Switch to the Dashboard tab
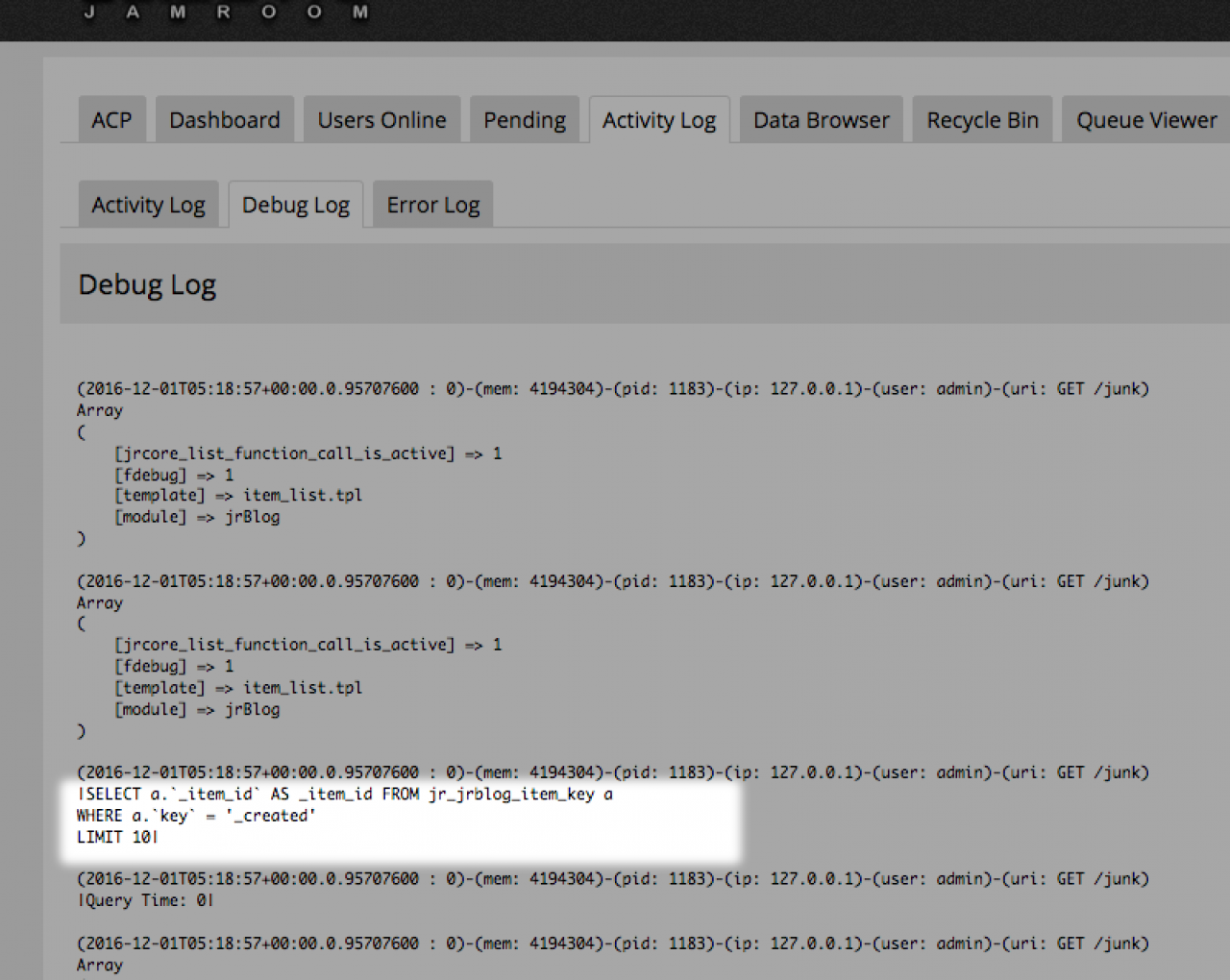The width and height of the screenshot is (1230, 980). click(x=225, y=120)
